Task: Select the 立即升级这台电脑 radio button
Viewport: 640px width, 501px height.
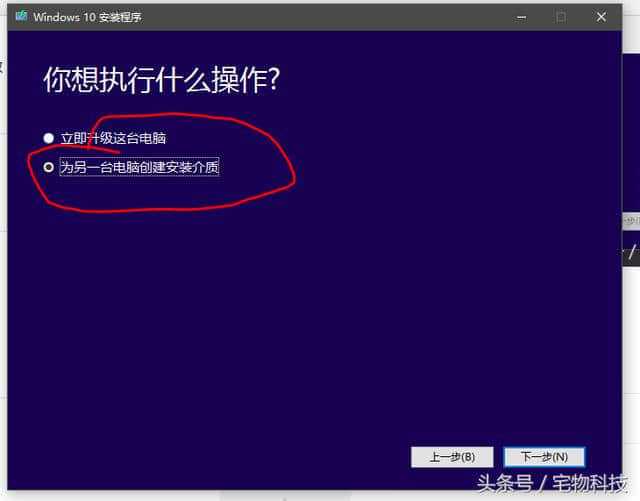Action: (x=49, y=138)
